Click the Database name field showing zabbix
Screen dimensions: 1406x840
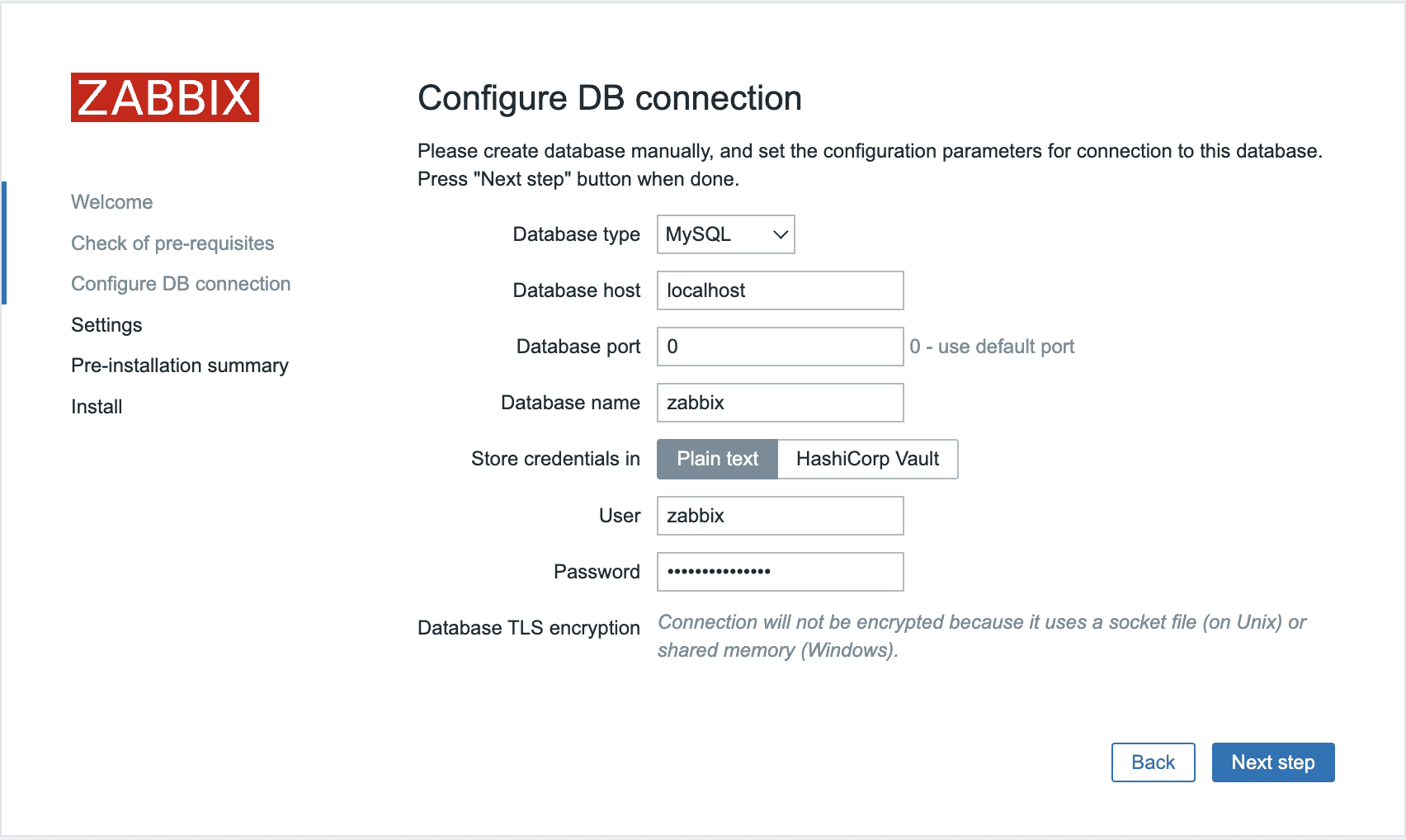779,403
